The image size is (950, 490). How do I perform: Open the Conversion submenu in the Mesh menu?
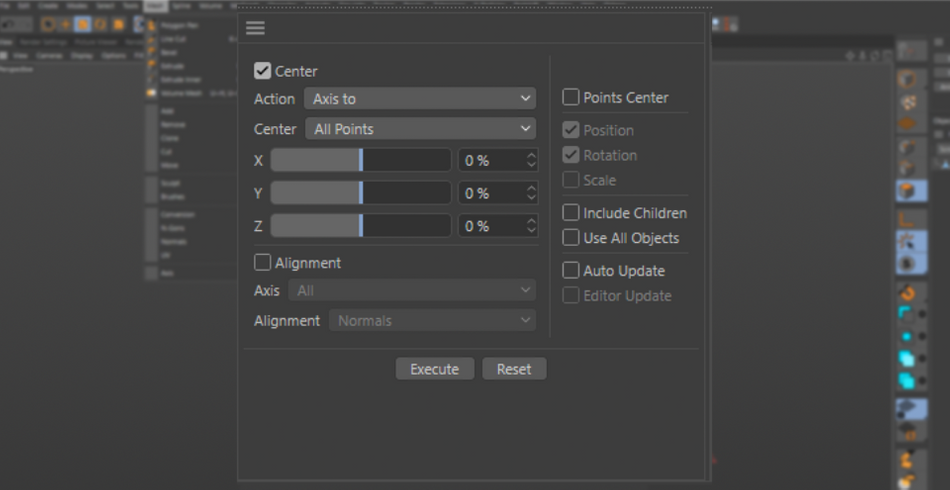[x=178, y=214]
